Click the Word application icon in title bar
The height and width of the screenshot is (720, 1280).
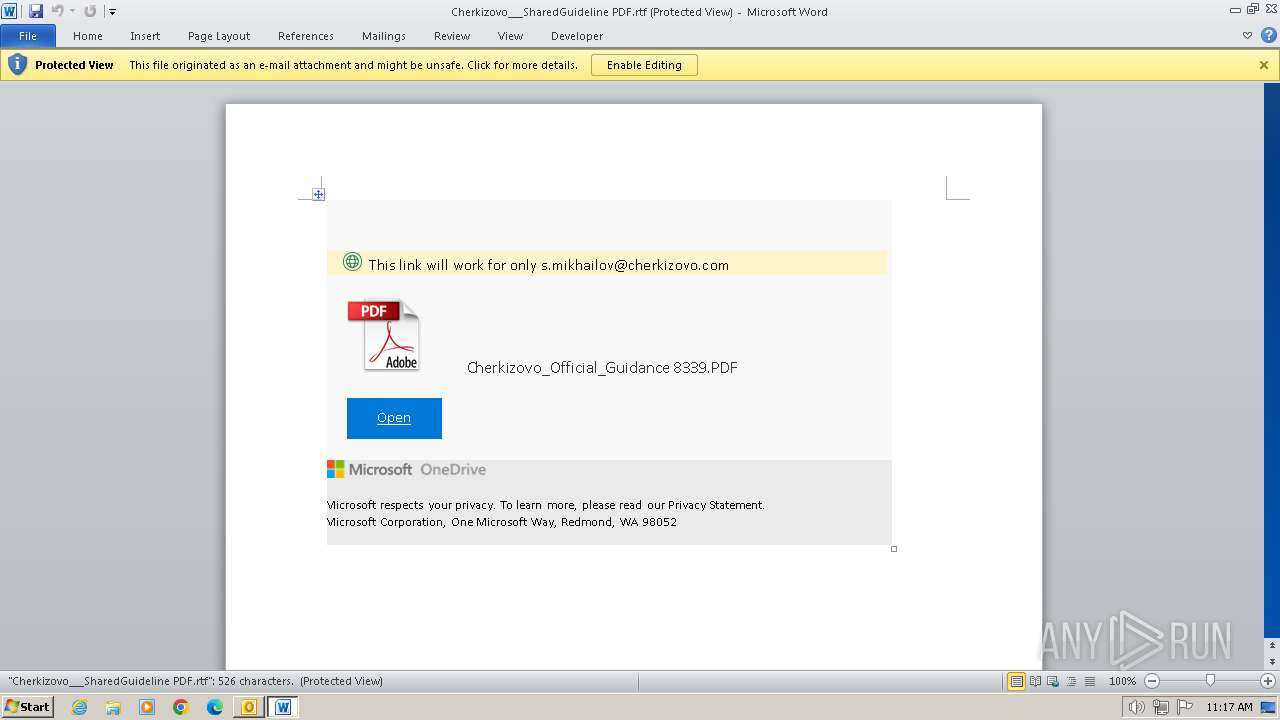tap(9, 11)
